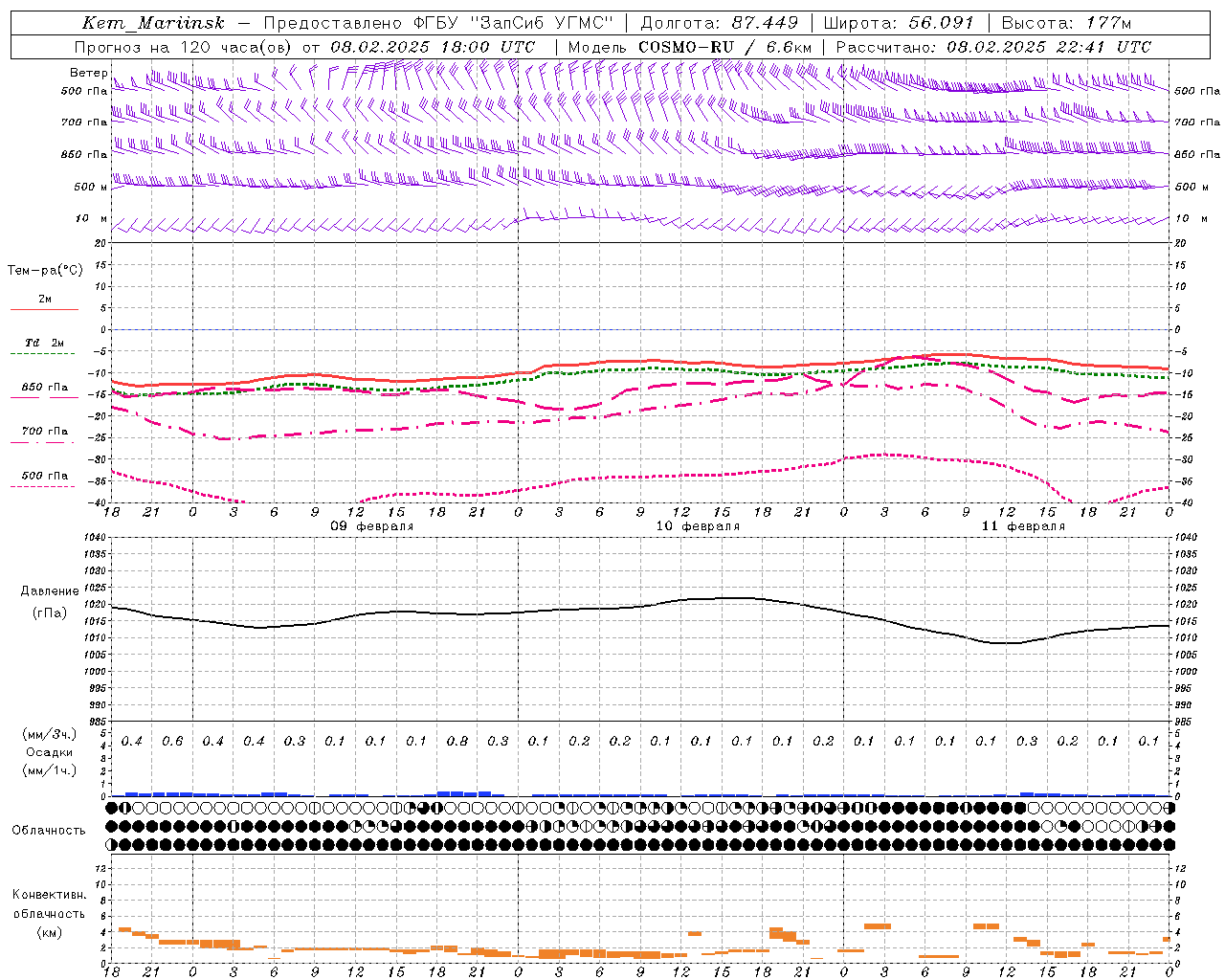1225x980 pixels.
Task: Click the '2м' temperature legend entry
Action: (x=45, y=300)
